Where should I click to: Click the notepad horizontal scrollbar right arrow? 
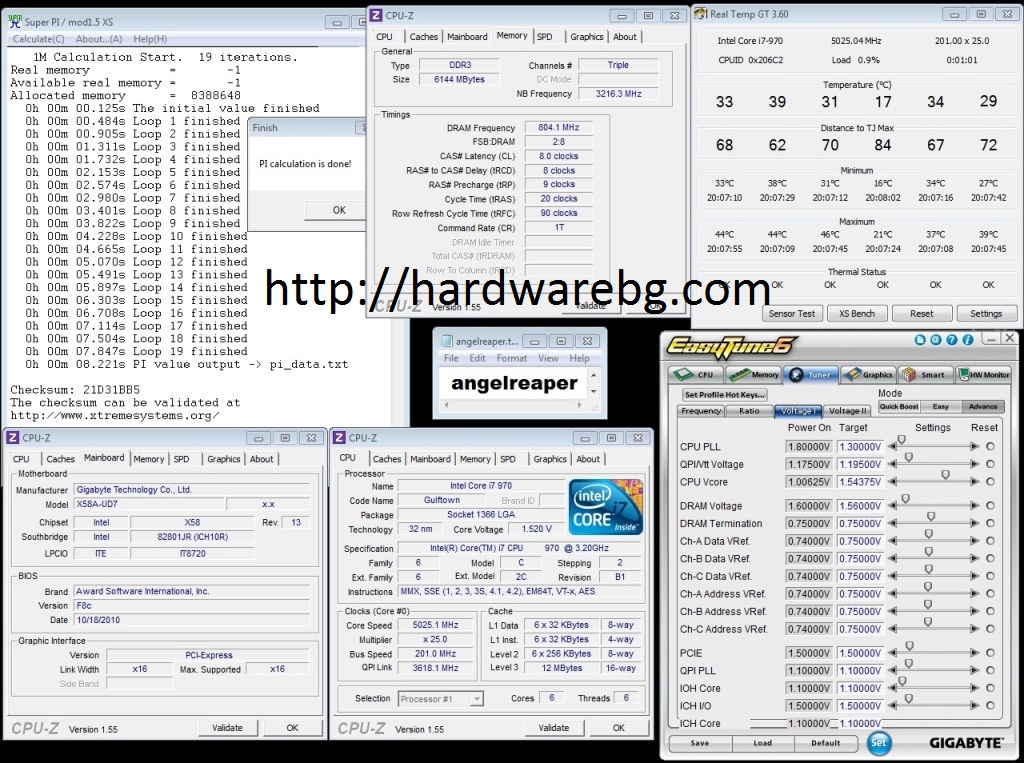(579, 405)
